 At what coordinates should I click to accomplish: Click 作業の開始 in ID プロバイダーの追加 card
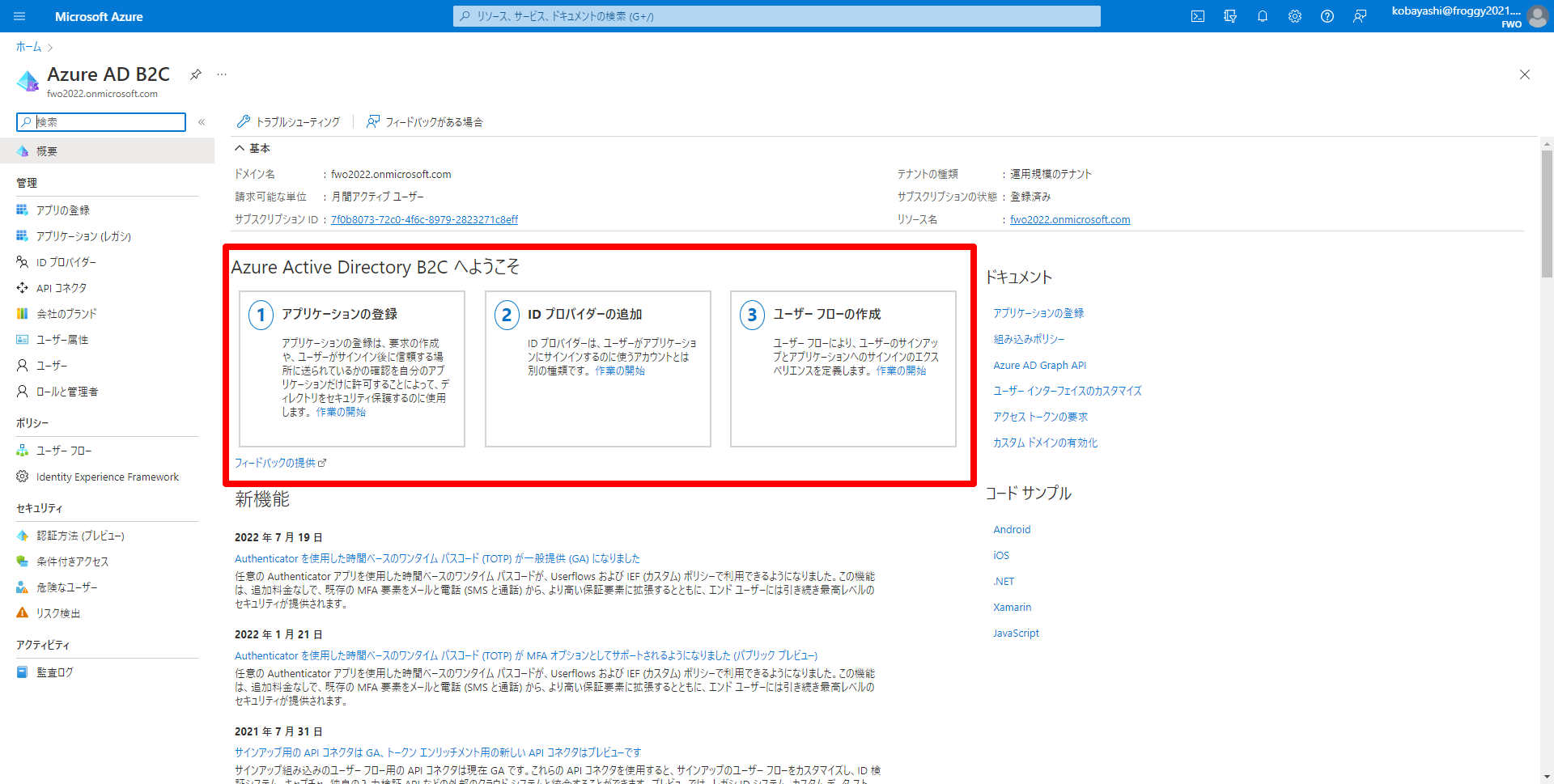pos(620,371)
